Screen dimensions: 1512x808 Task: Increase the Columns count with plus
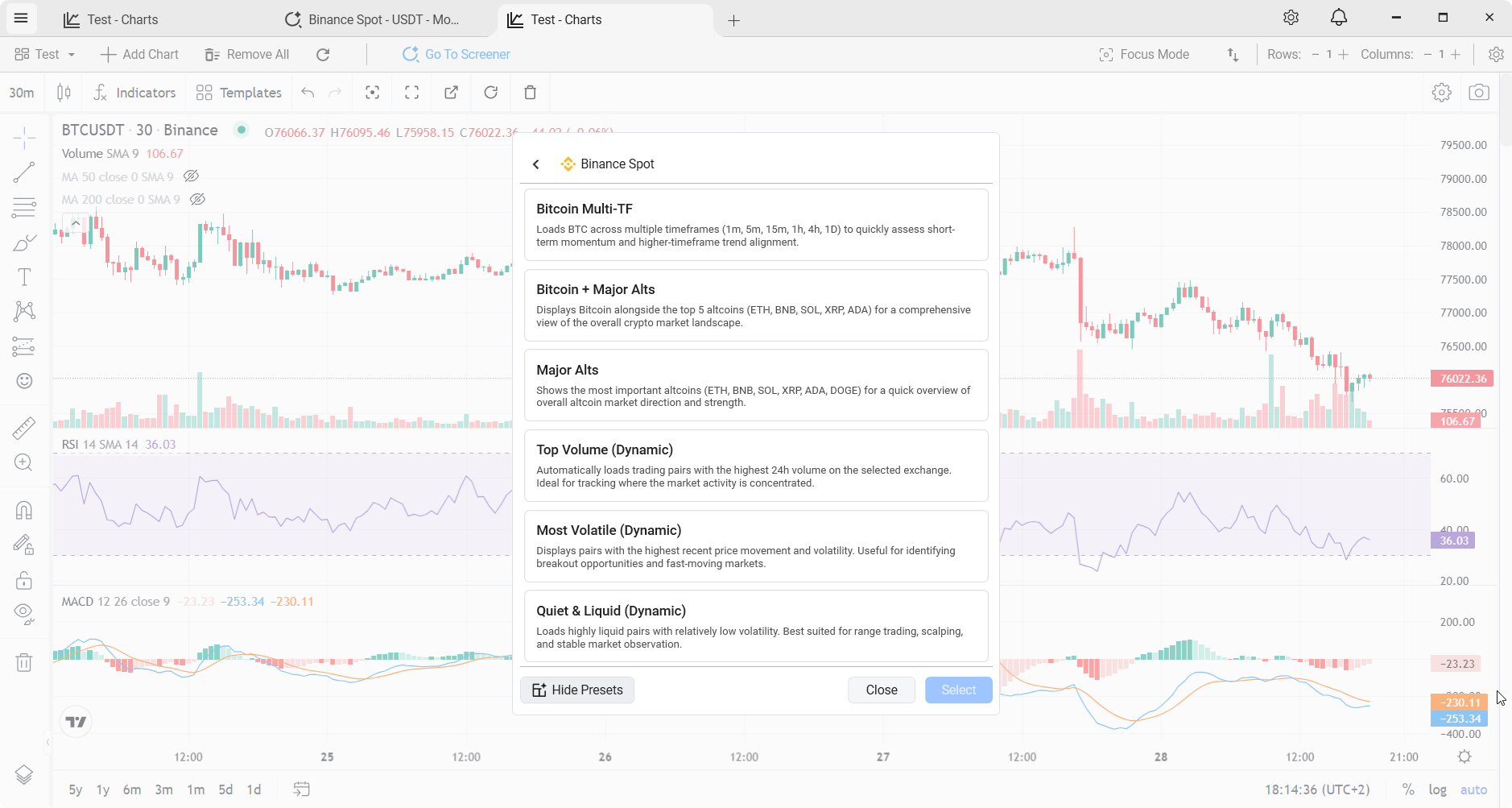(1456, 54)
